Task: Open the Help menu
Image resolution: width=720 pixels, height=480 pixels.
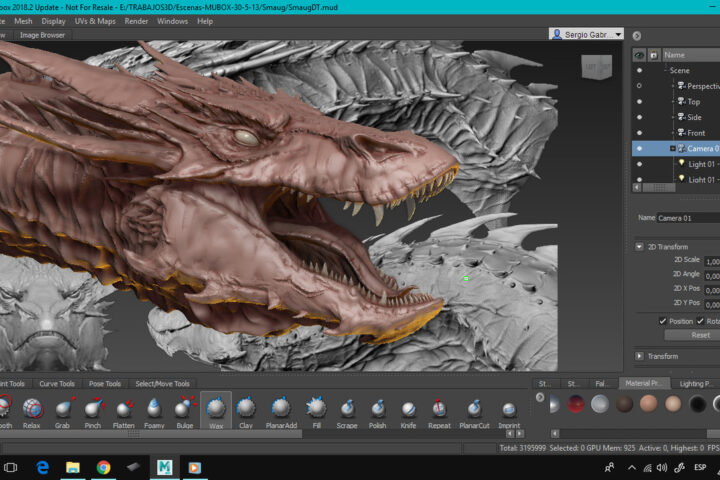Action: tap(205, 21)
